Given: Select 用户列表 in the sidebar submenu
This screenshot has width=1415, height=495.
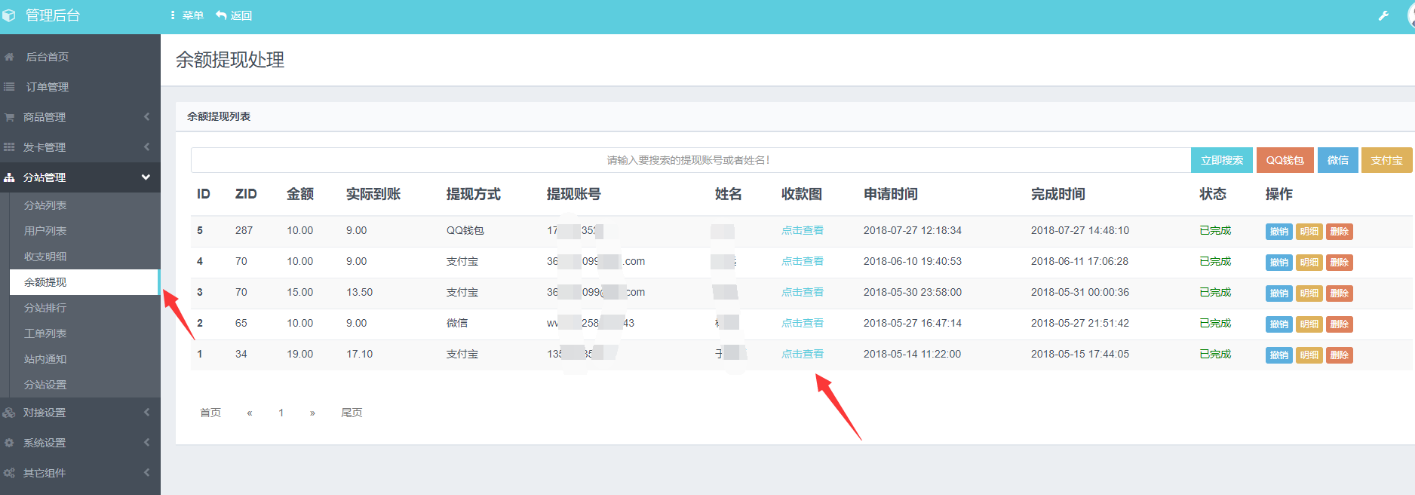Looking at the screenshot, I should [45, 231].
